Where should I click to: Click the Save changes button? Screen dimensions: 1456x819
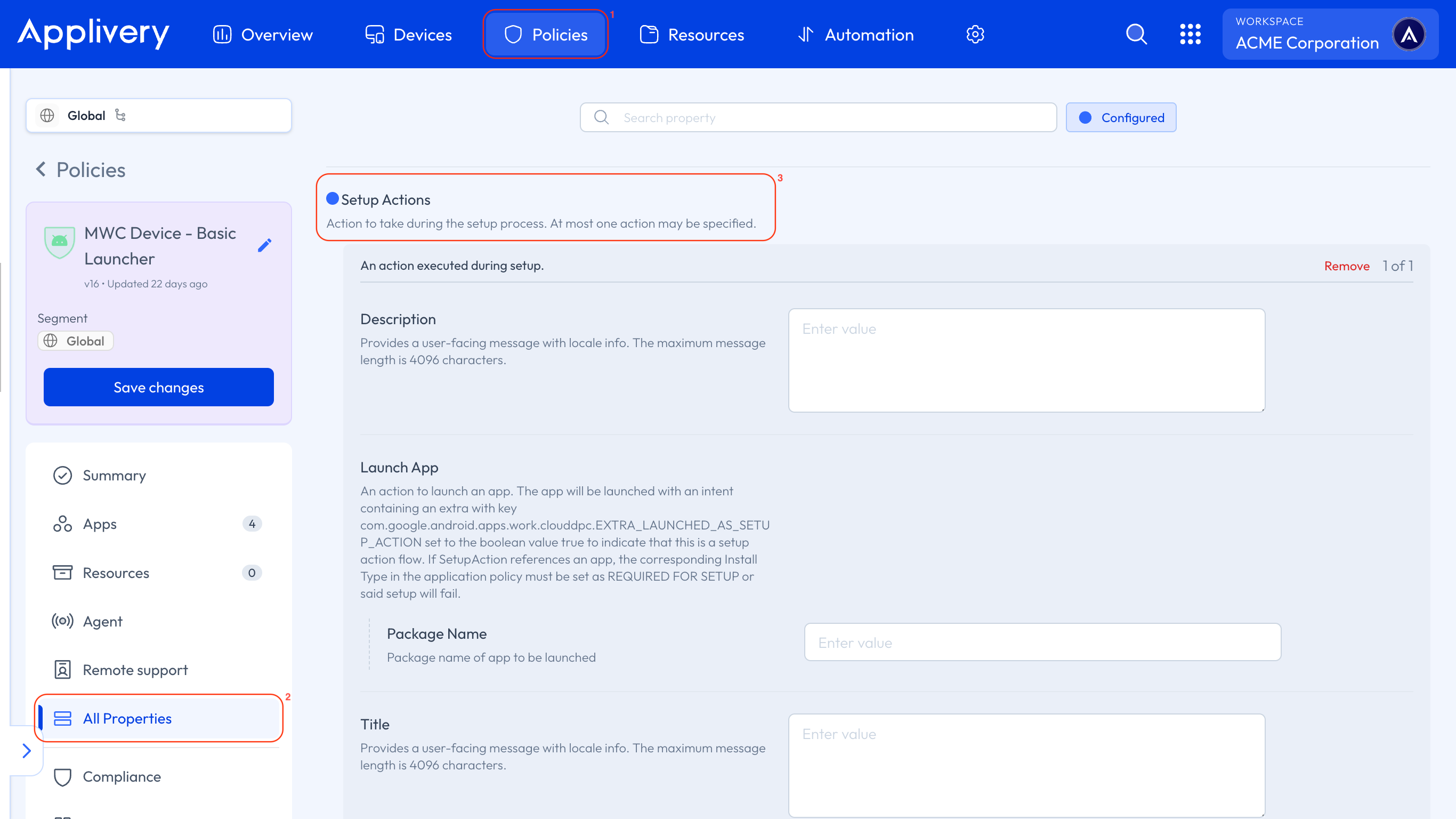158,387
